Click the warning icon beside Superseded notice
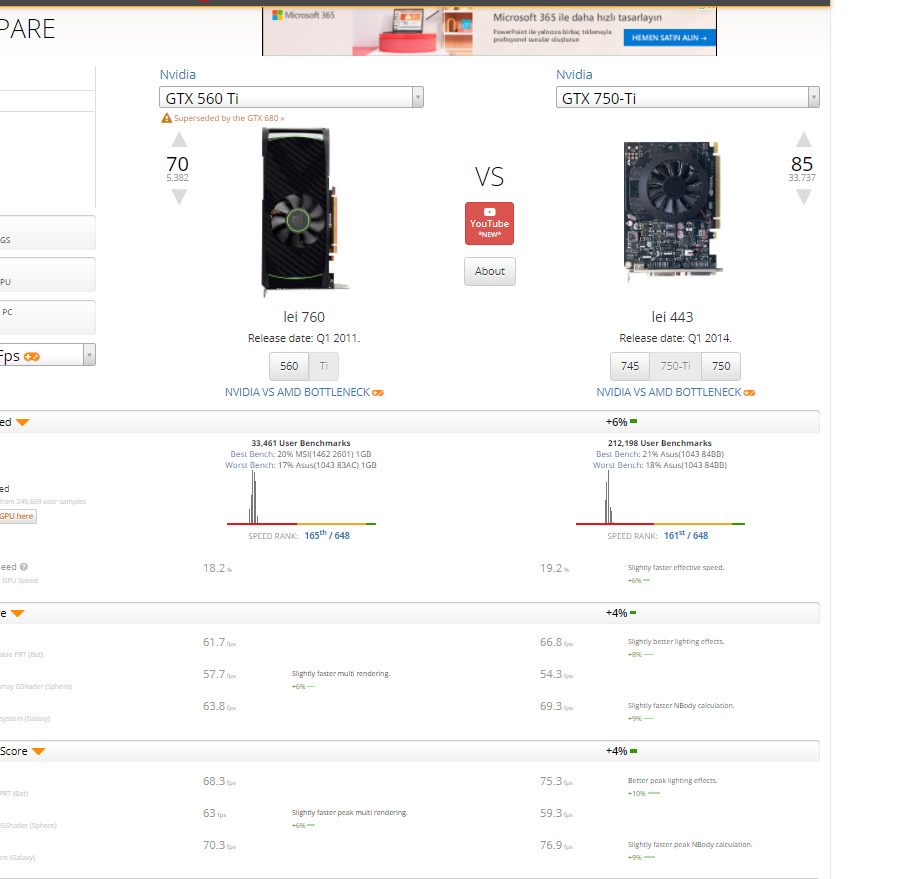This screenshot has width=908, height=879. point(166,118)
